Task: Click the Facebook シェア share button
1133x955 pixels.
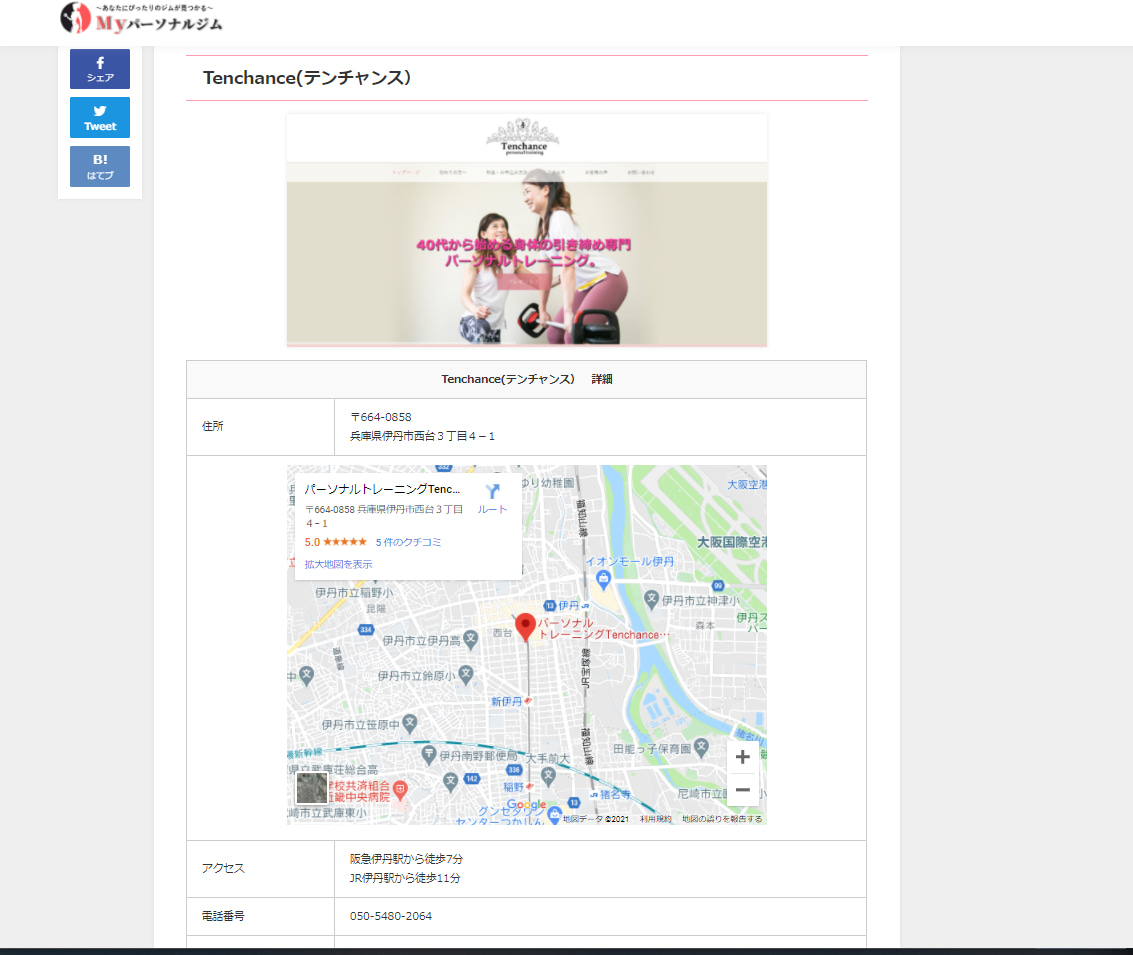Action: 100,69
